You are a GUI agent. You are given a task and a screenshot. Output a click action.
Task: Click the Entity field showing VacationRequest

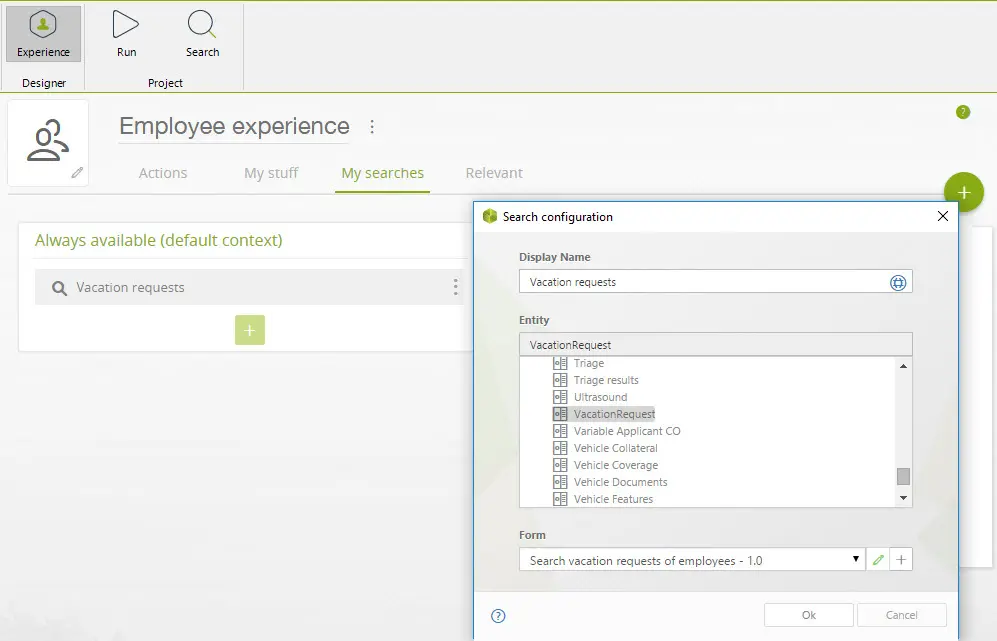(715, 345)
